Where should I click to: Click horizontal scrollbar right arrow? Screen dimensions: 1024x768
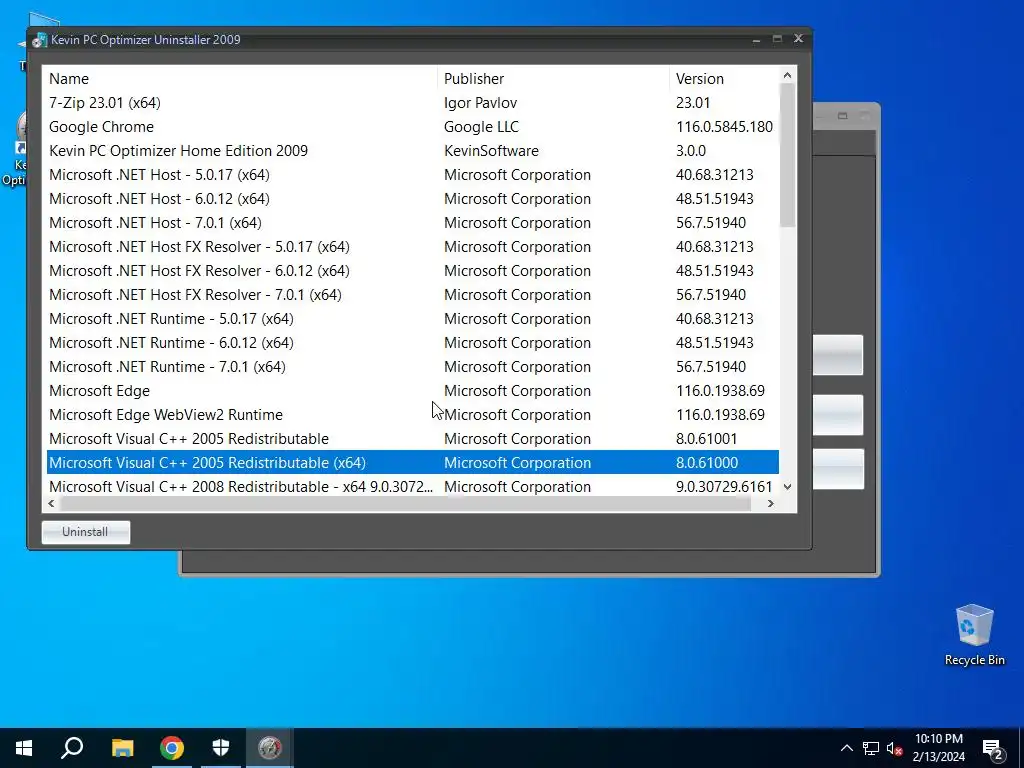click(x=771, y=504)
